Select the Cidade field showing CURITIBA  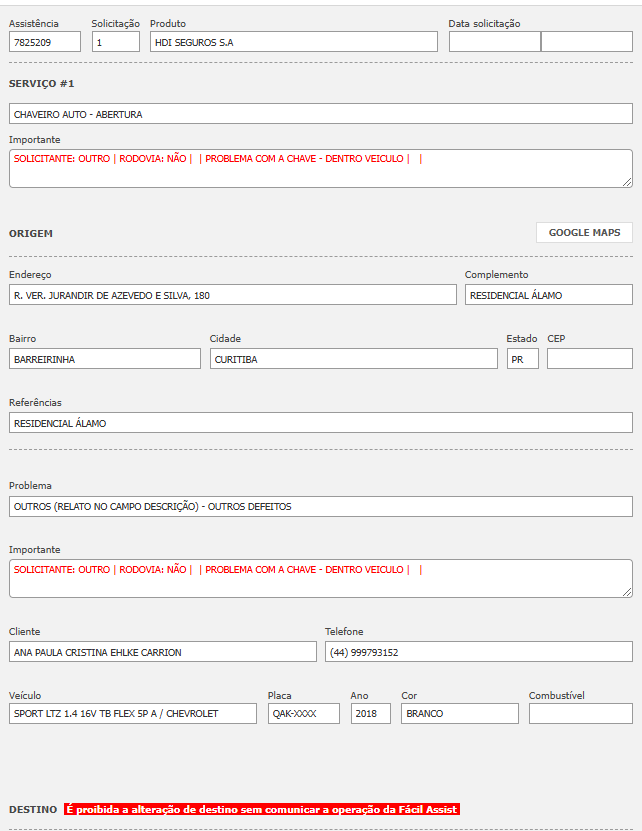pyautogui.click(x=353, y=359)
